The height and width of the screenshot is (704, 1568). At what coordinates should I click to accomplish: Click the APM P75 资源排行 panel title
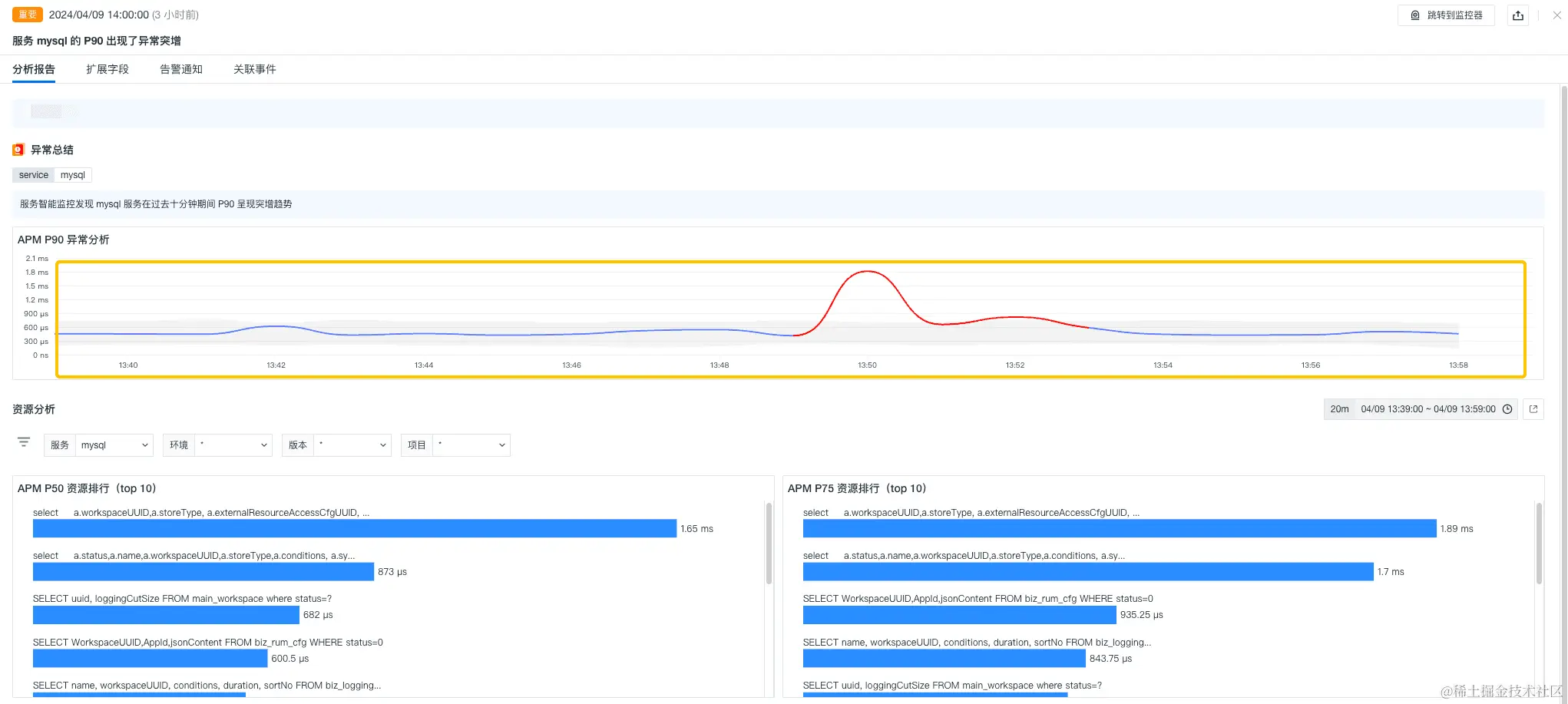[x=858, y=488]
